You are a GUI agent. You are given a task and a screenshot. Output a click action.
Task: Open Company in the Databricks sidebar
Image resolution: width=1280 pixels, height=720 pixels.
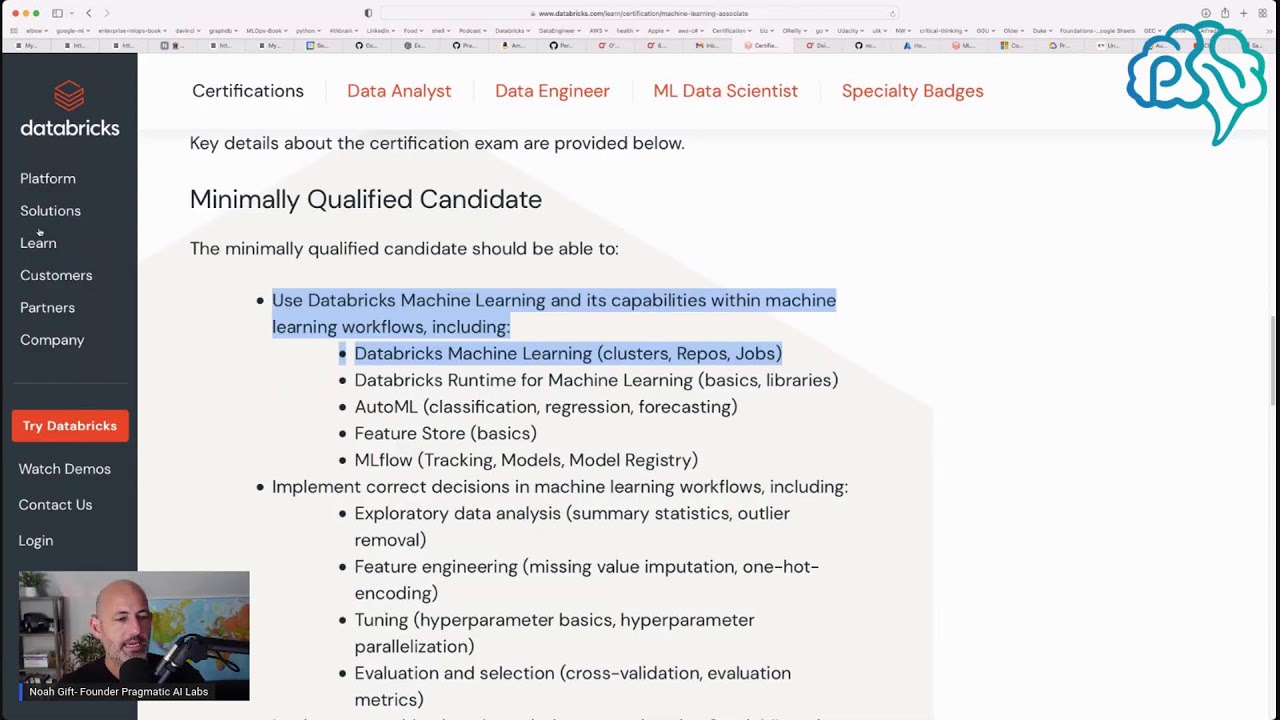(52, 340)
